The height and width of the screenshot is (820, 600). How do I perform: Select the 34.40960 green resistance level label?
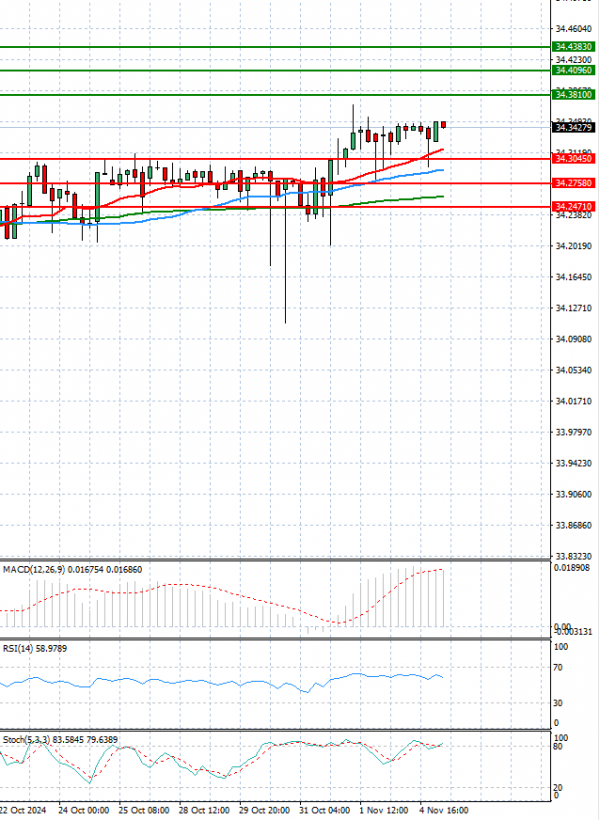point(573,71)
